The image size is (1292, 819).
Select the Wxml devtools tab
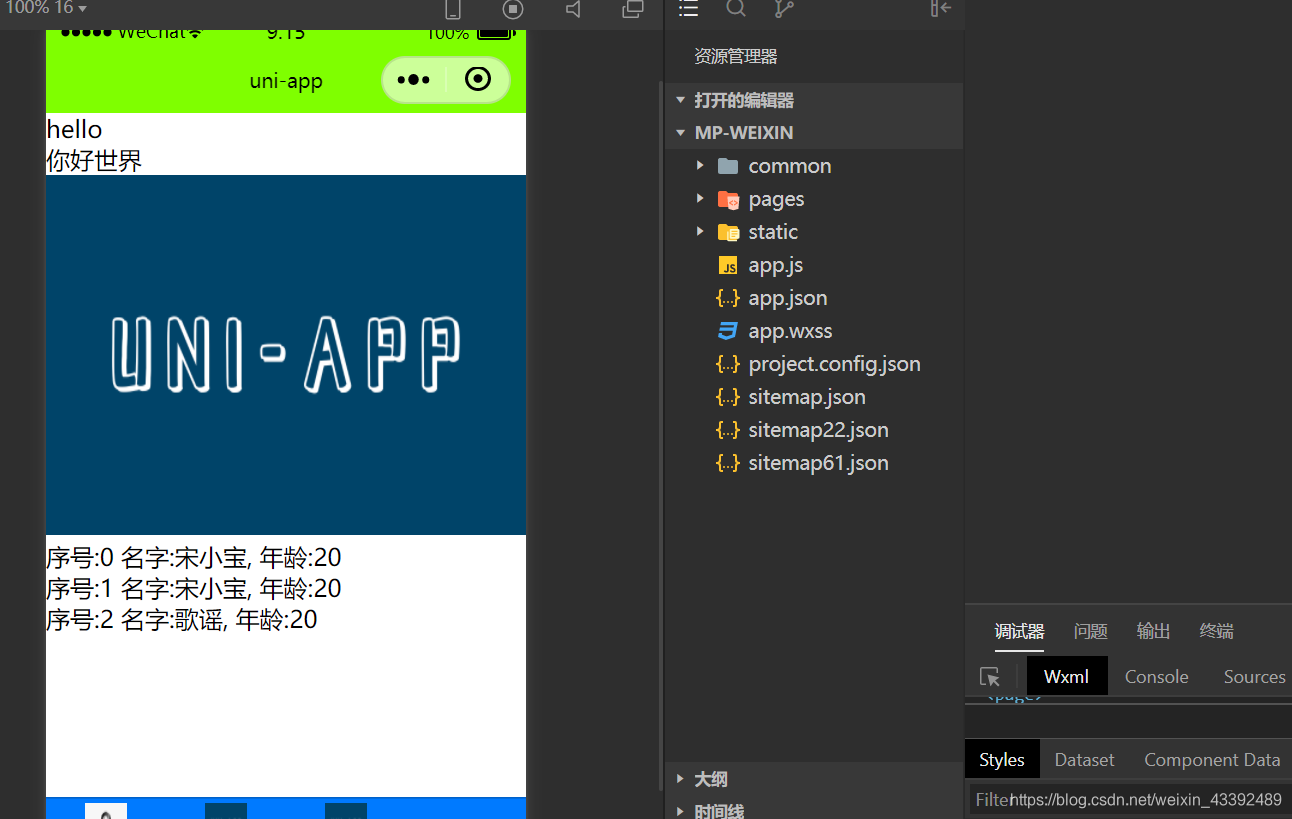pyautogui.click(x=1067, y=676)
